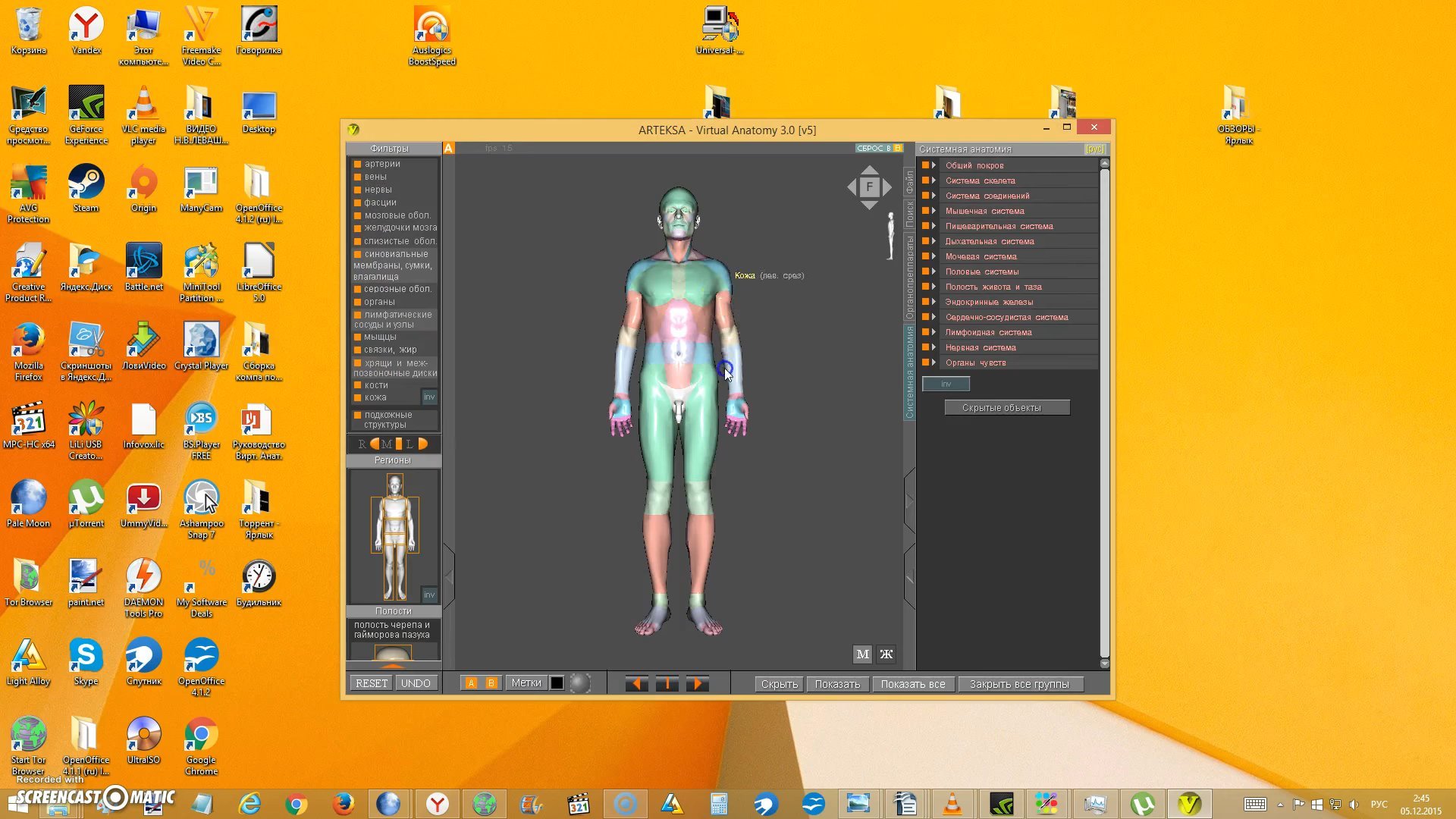Click the Метки button
The image size is (1456, 819).
(x=526, y=683)
